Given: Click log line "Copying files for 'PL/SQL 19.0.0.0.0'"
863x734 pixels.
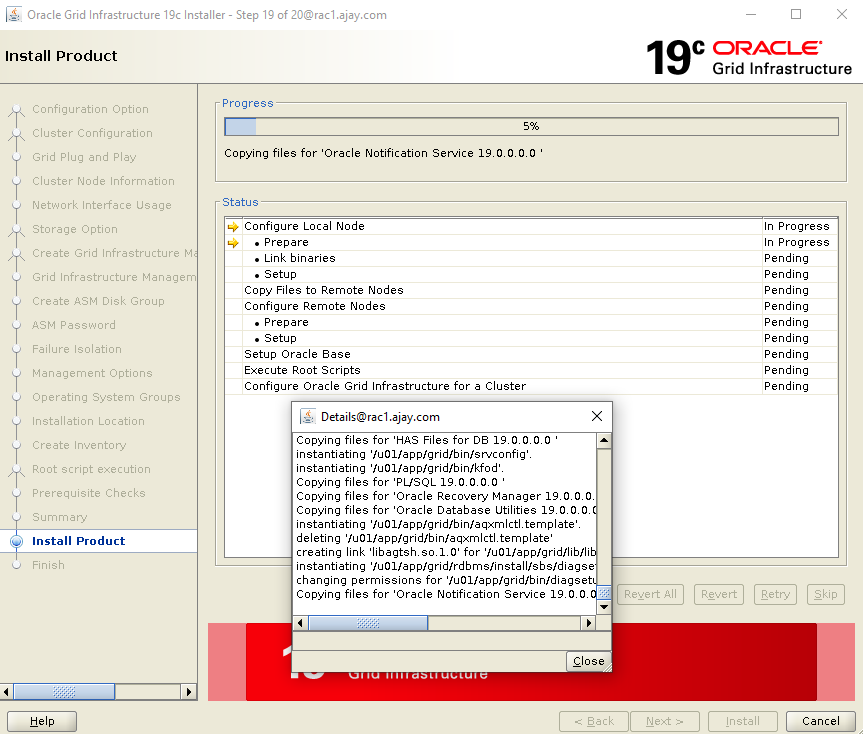Looking at the screenshot, I should [x=401, y=482].
